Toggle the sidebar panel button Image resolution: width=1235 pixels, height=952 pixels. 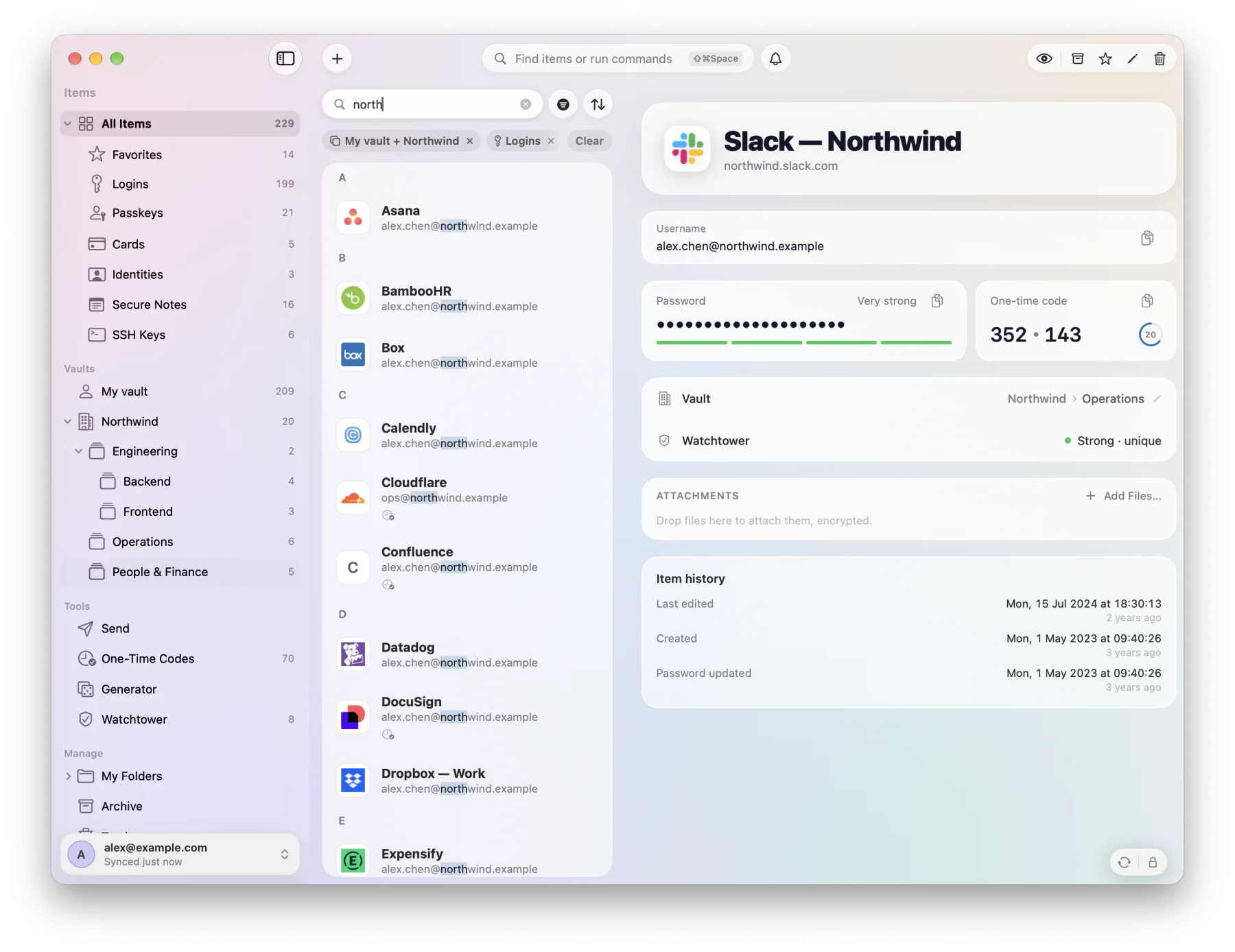click(x=285, y=58)
